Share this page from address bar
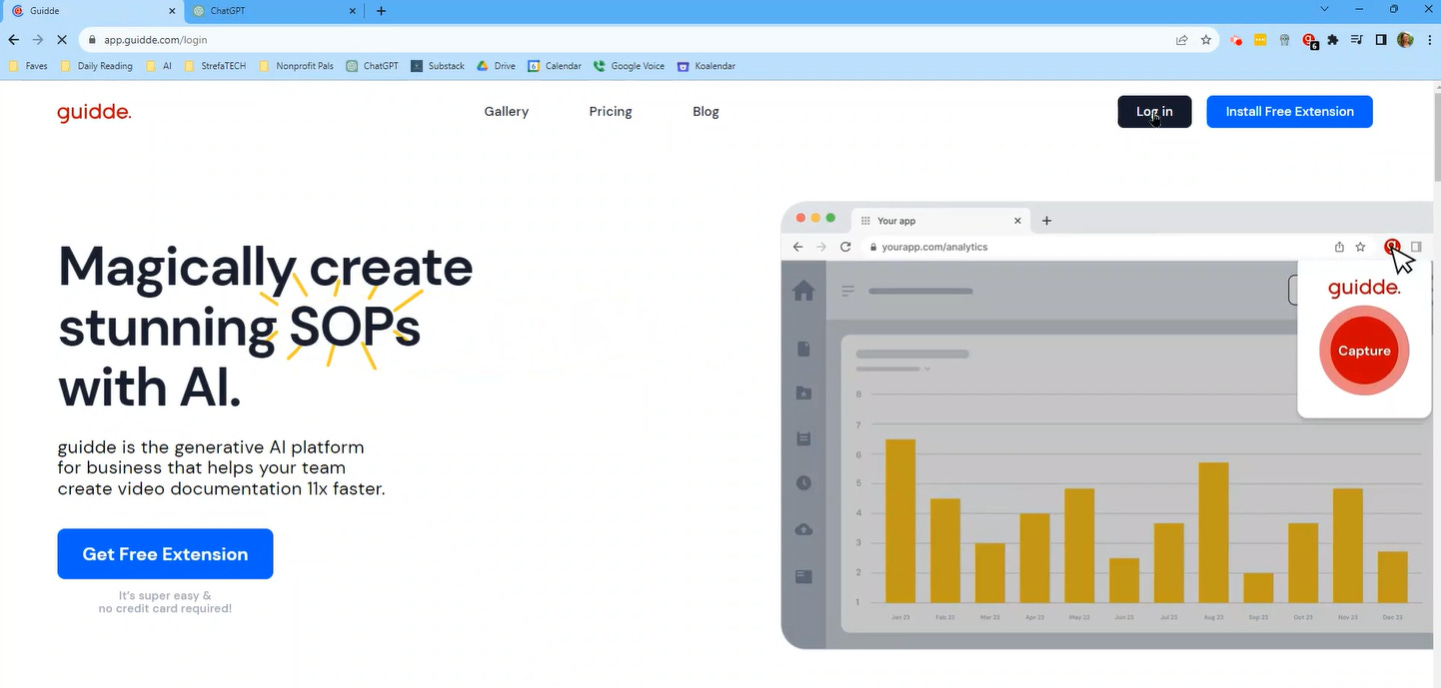 tap(1182, 40)
